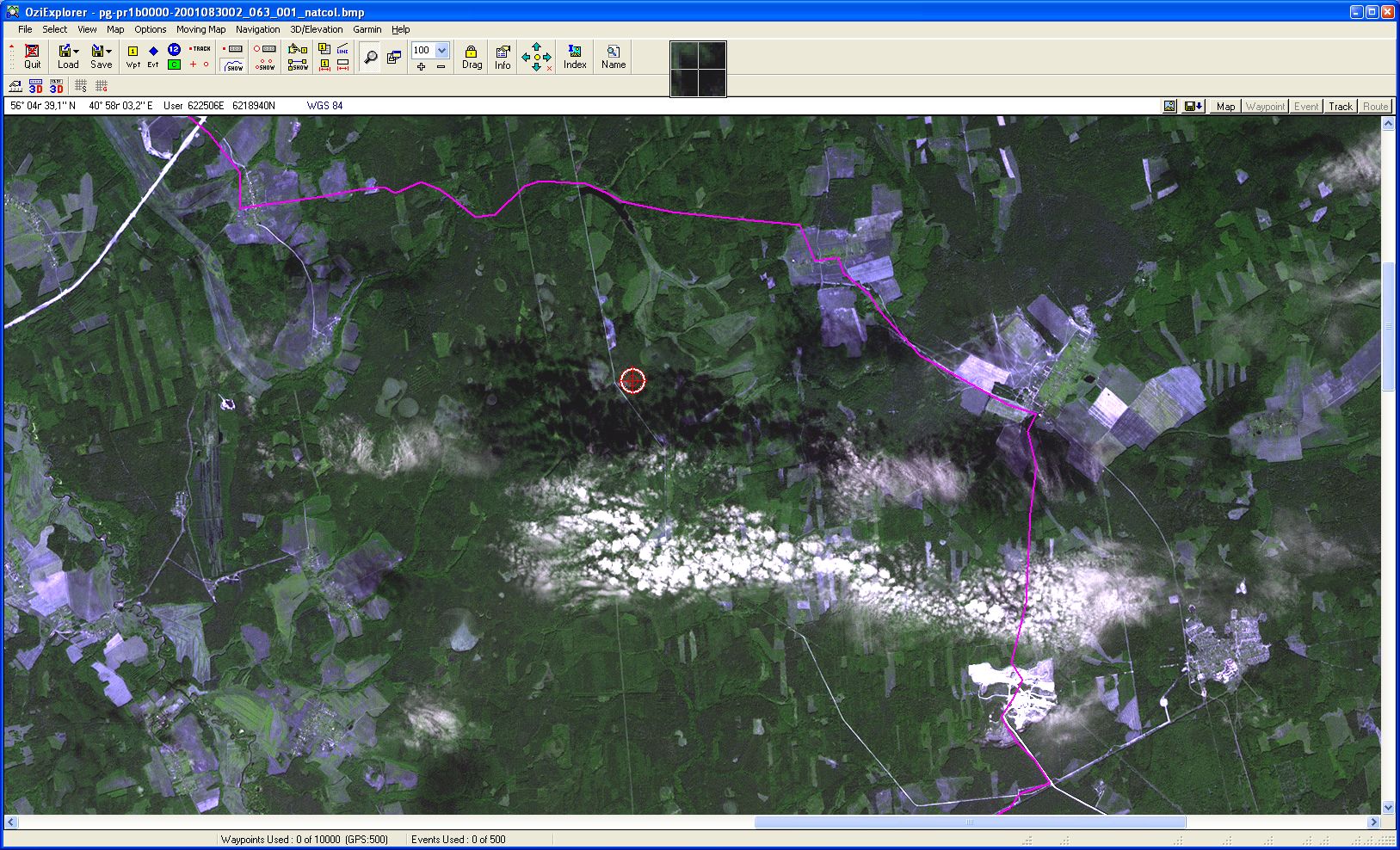The width and height of the screenshot is (1400, 850).
Task: Open the Save dropdown arrow
Action: coord(109,52)
